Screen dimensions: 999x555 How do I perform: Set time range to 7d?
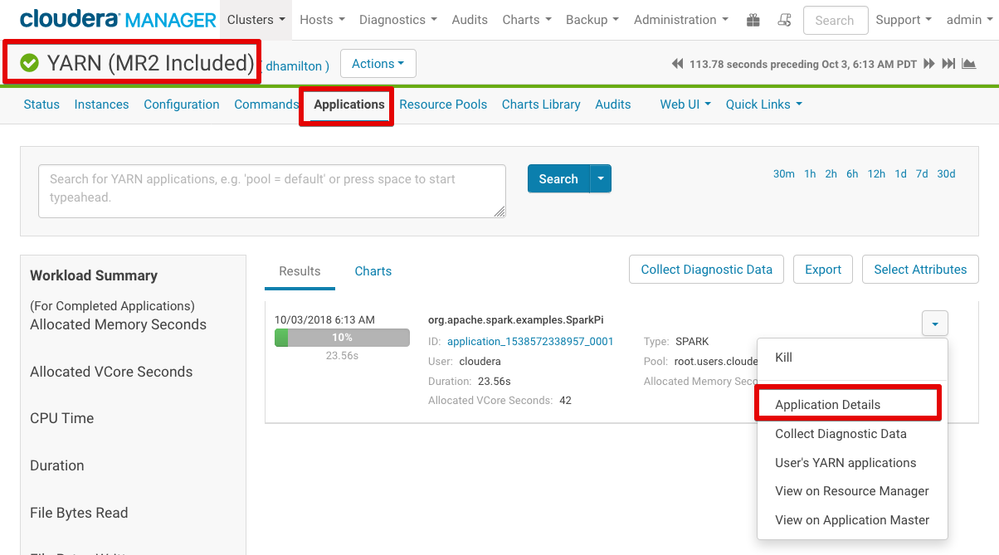[x=922, y=174]
